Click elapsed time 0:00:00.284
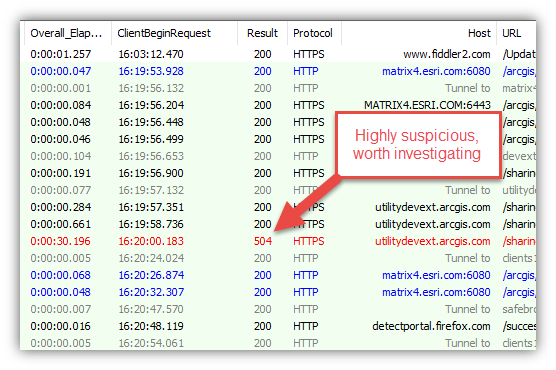 61,208
